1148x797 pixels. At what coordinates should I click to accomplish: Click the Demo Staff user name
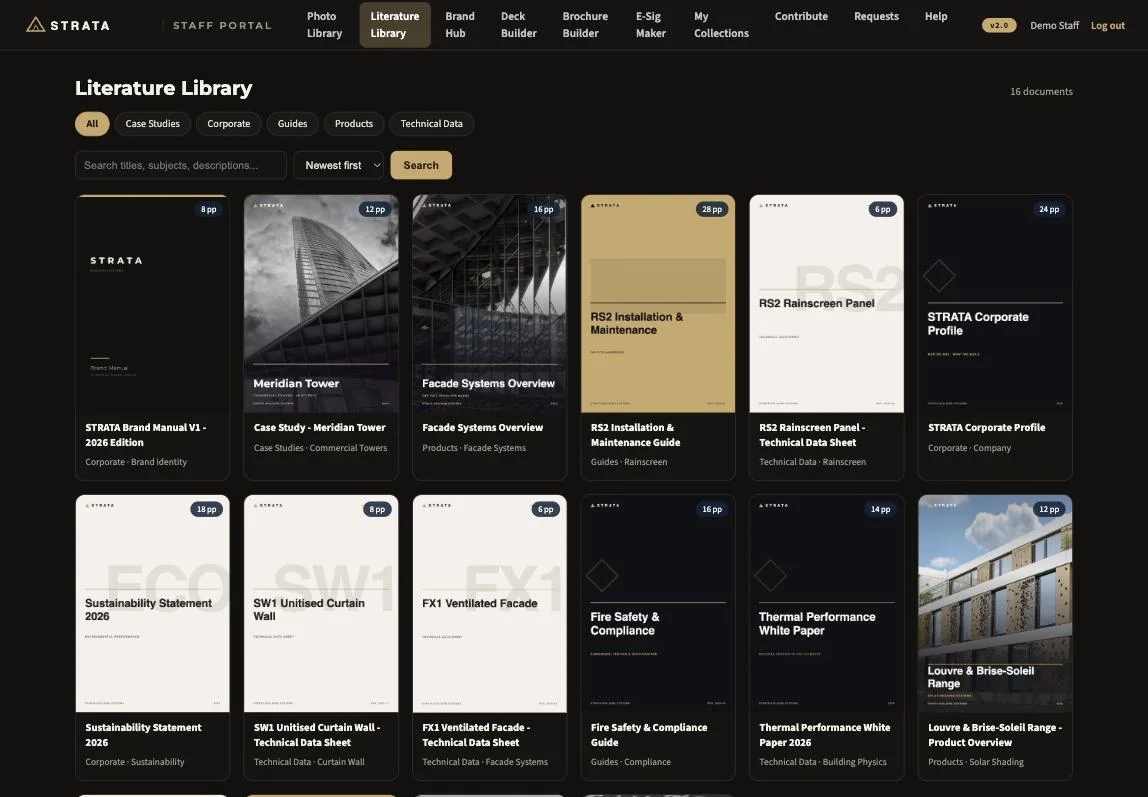pos(1054,26)
